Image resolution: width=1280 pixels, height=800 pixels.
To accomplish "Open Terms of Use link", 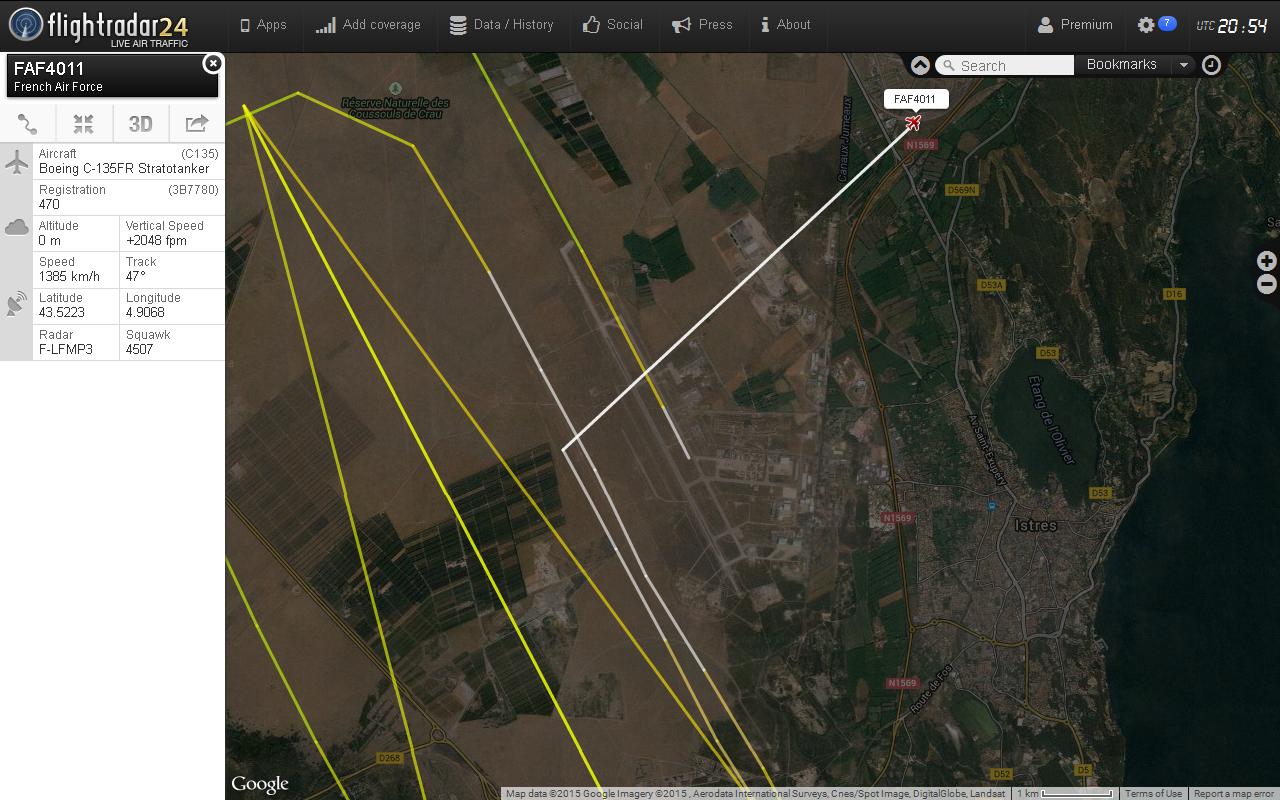I will coord(1153,794).
